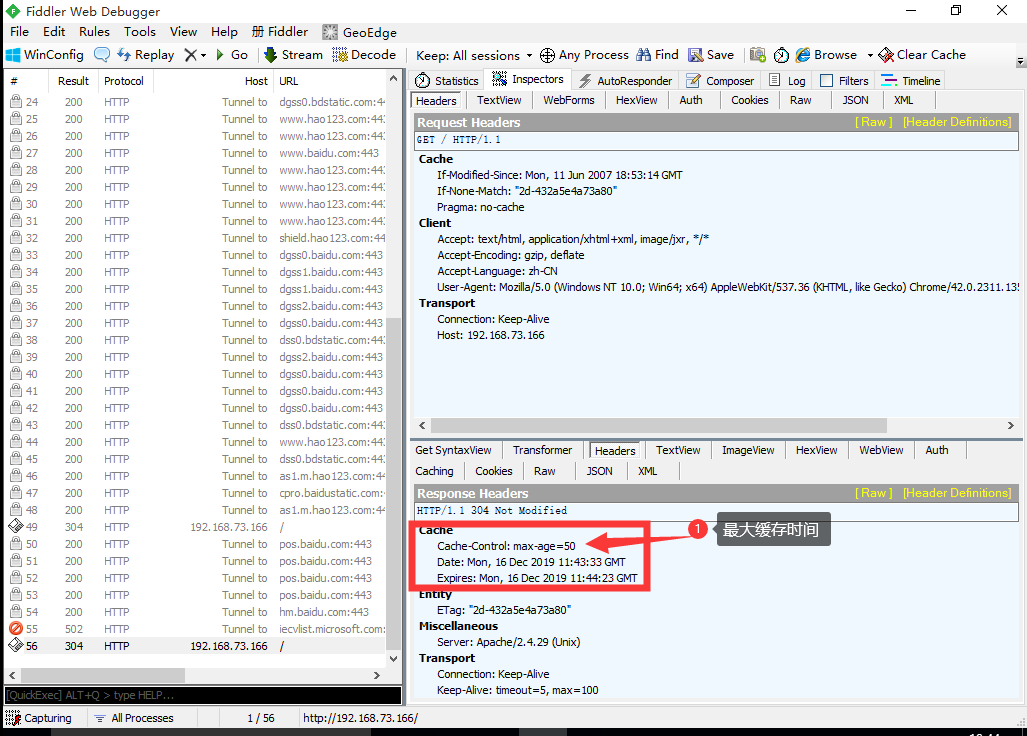Click the Fiddler menu item
This screenshot has height=736, width=1027.
(x=280, y=31)
